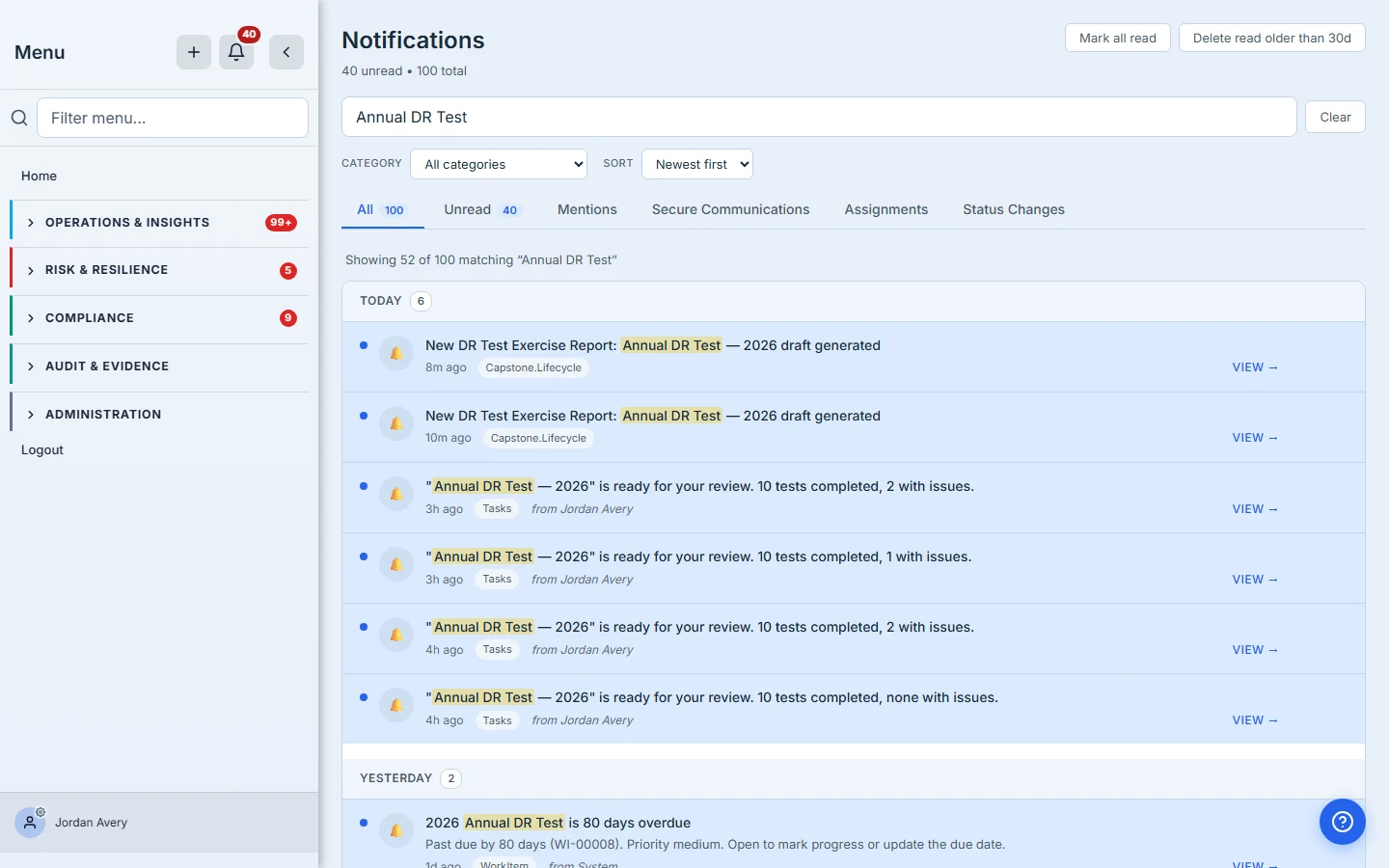
Task: Click Jordan Avery user avatar icon
Action: tap(30, 823)
